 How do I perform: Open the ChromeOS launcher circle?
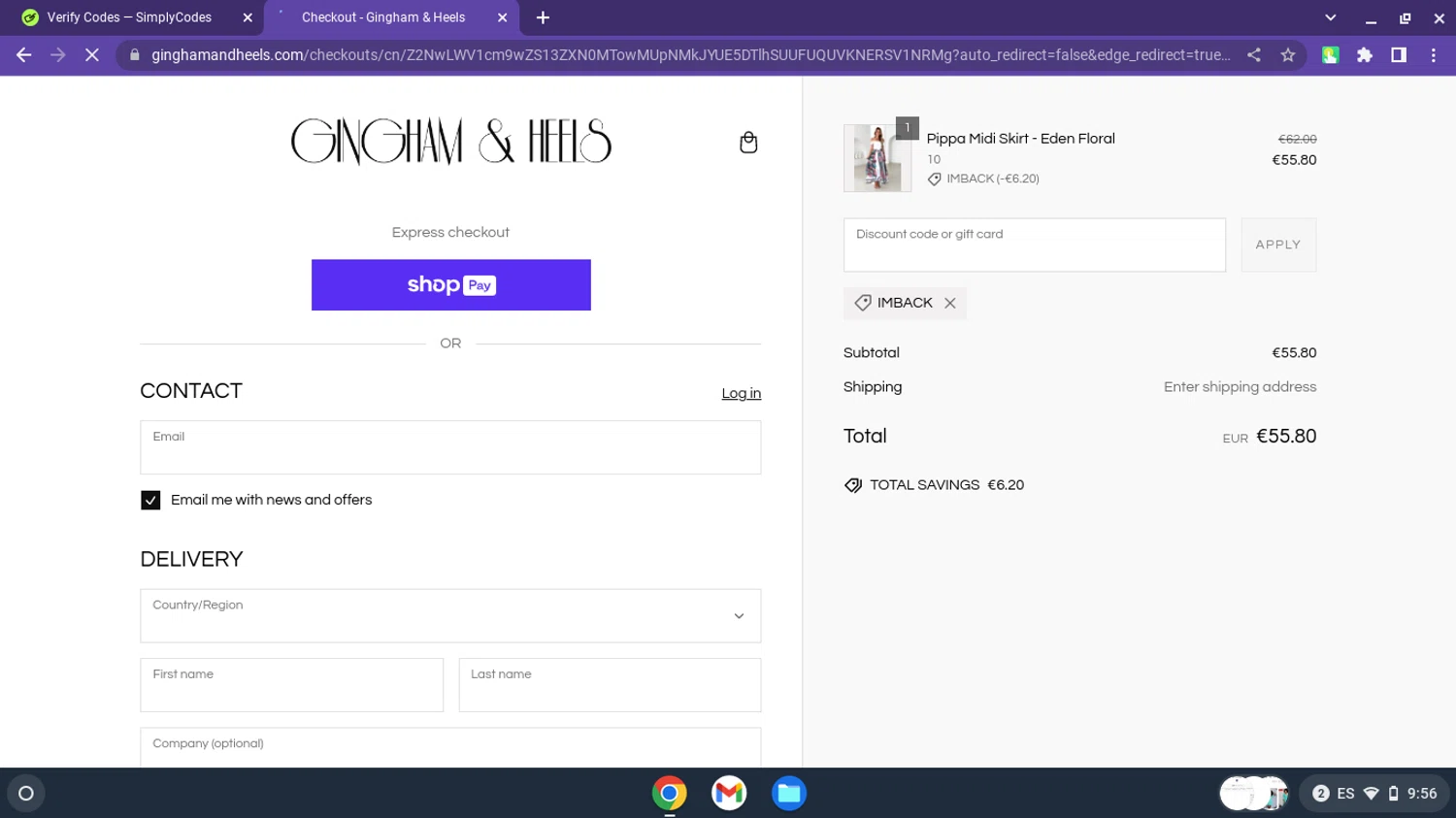click(26, 794)
